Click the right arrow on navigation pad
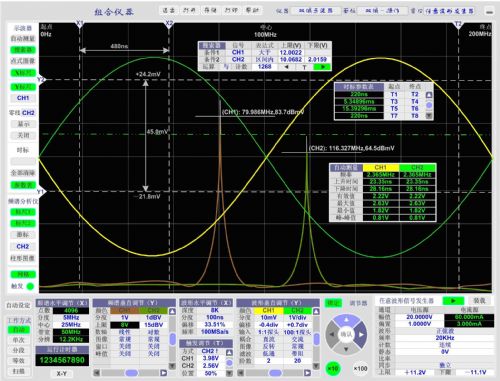 (361, 334)
